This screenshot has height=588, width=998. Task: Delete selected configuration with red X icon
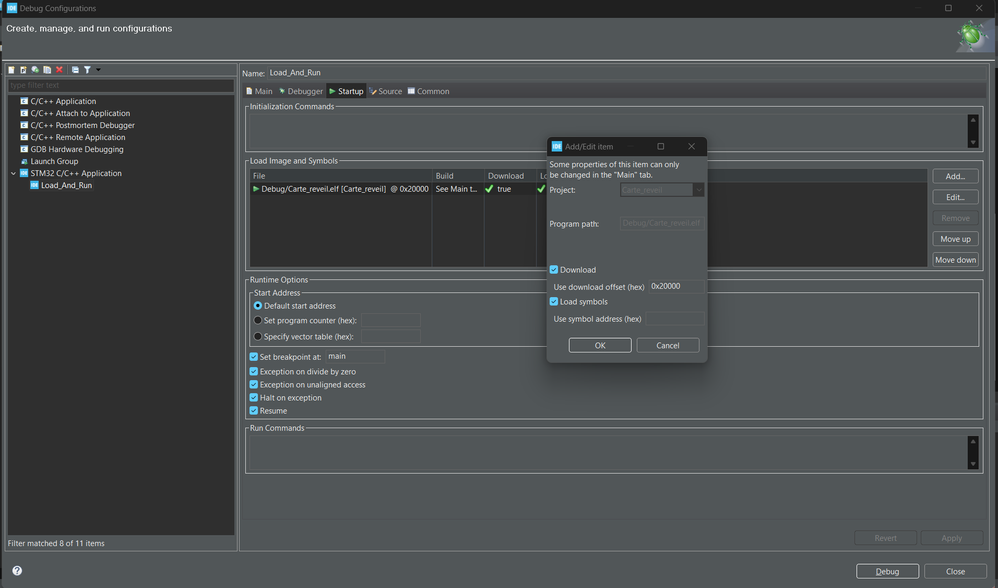click(x=59, y=70)
